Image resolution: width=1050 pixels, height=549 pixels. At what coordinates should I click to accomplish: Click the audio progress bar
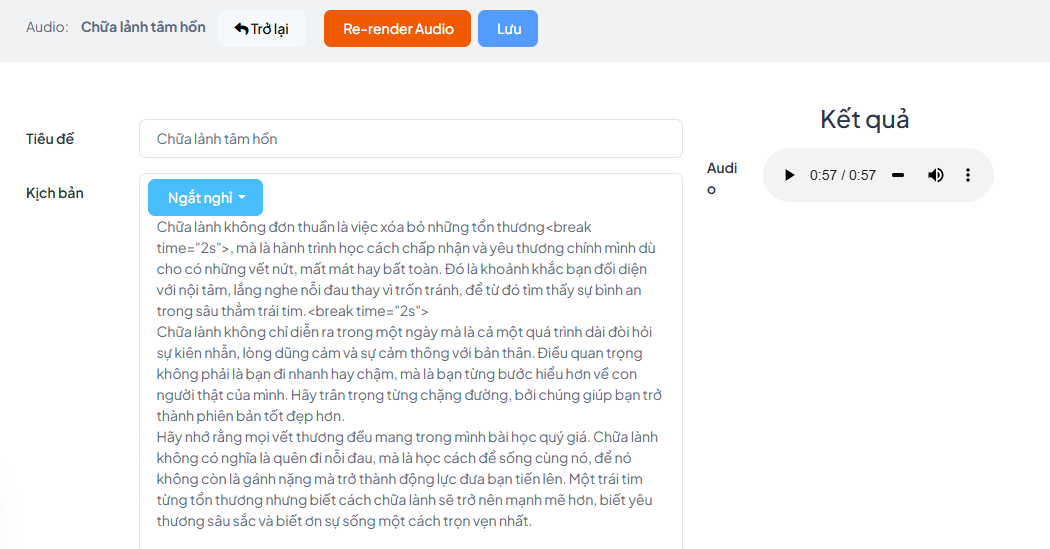tap(898, 175)
